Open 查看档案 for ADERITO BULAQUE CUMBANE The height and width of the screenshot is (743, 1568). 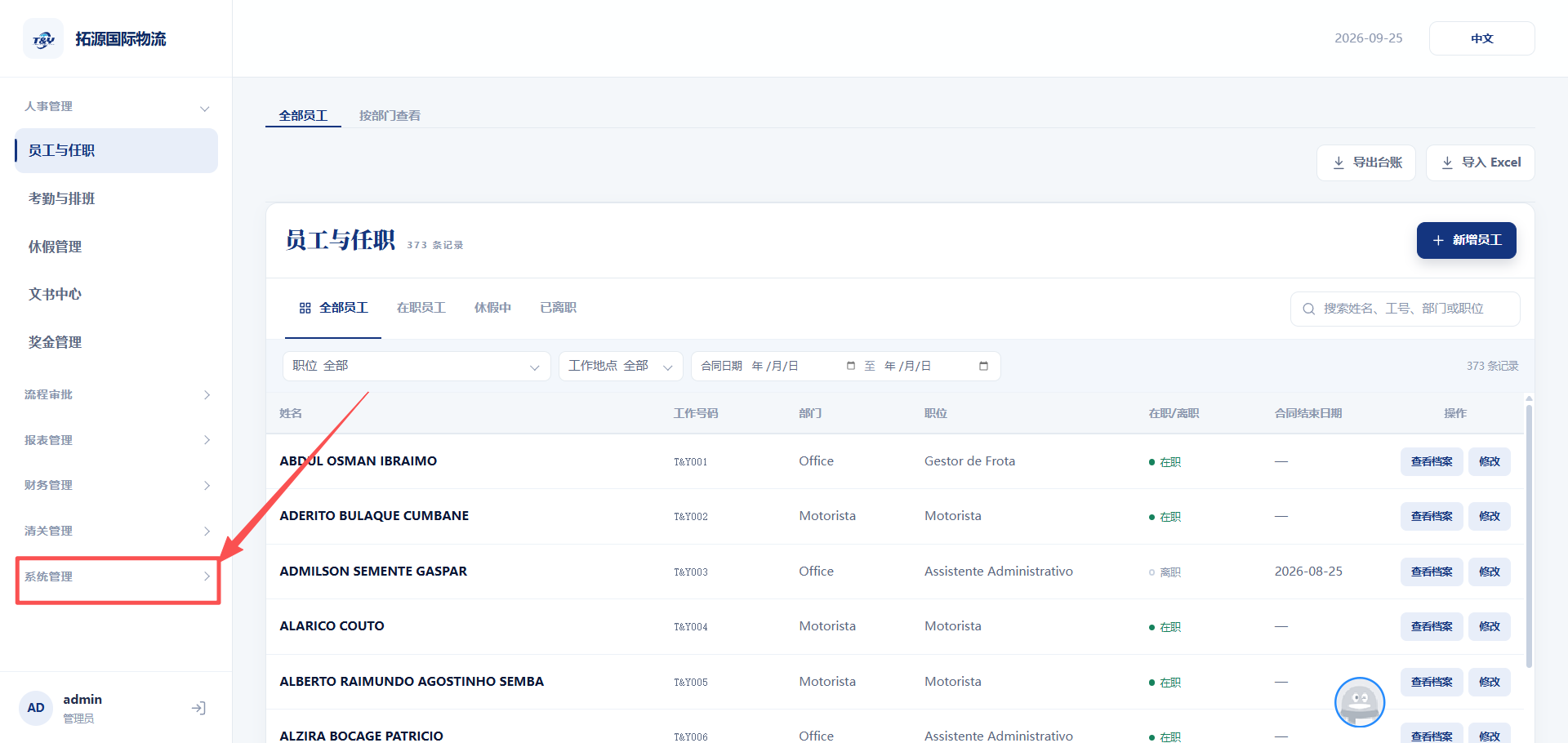[x=1431, y=516]
